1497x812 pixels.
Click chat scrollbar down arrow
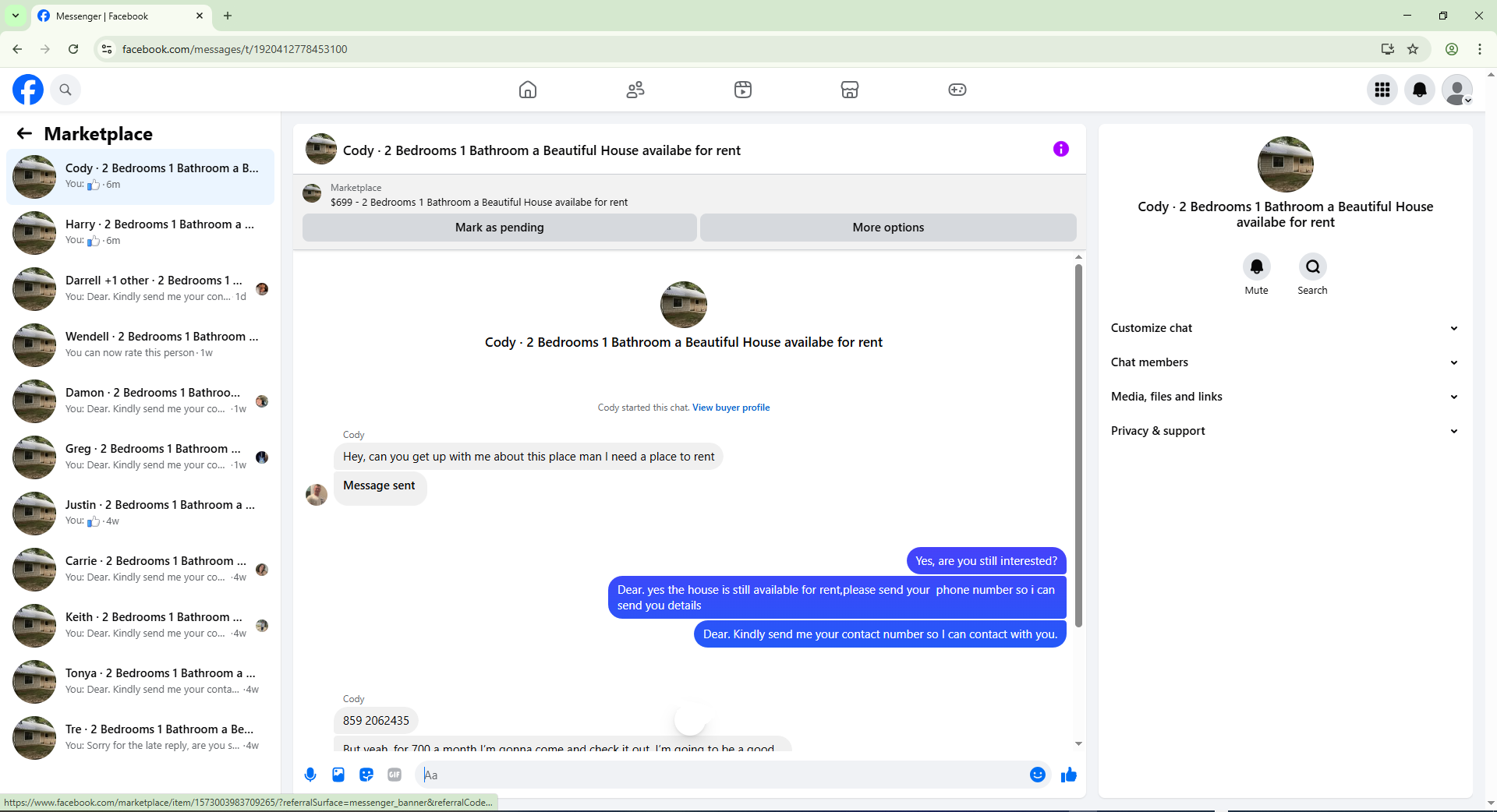[x=1078, y=744]
